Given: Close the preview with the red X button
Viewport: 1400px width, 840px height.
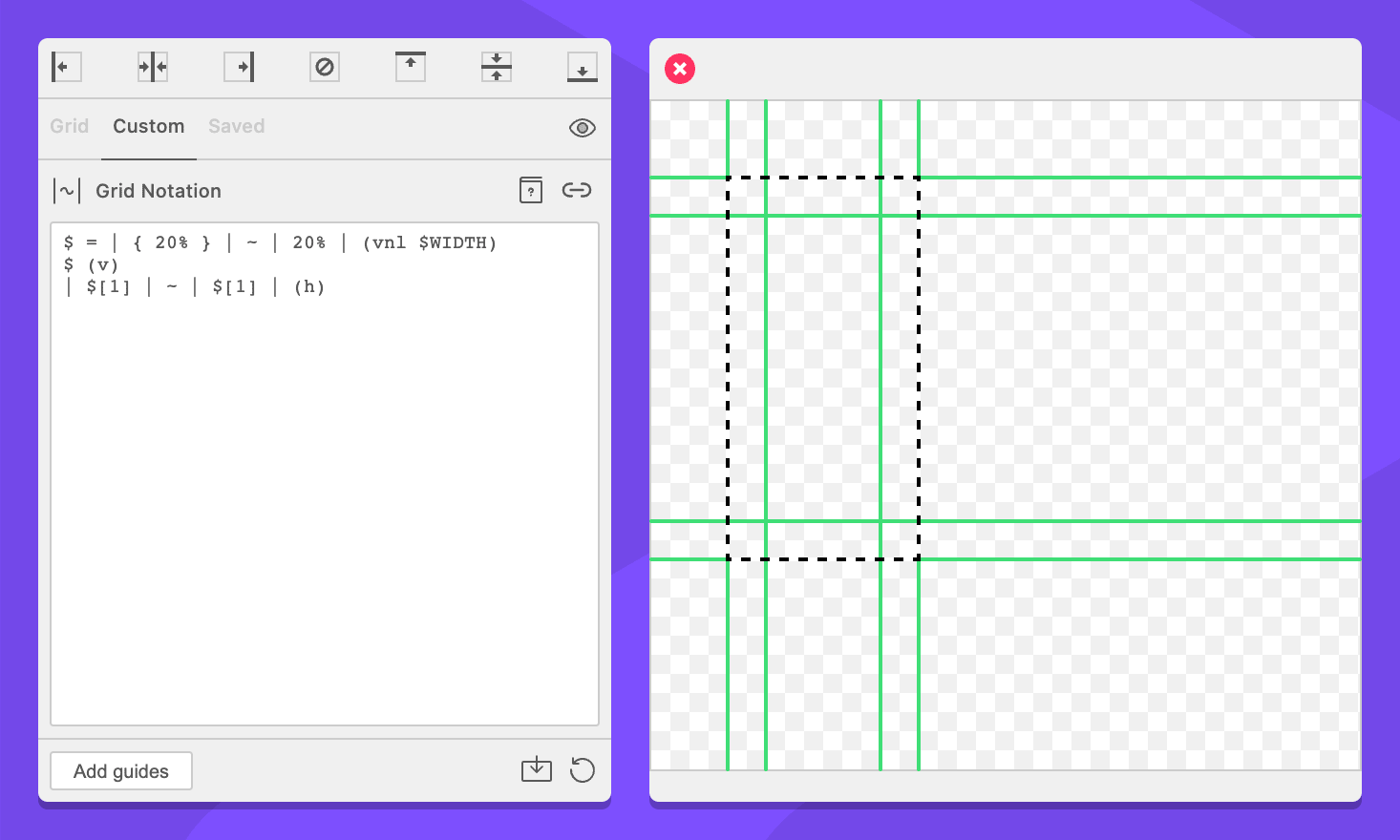Looking at the screenshot, I should click(x=680, y=69).
